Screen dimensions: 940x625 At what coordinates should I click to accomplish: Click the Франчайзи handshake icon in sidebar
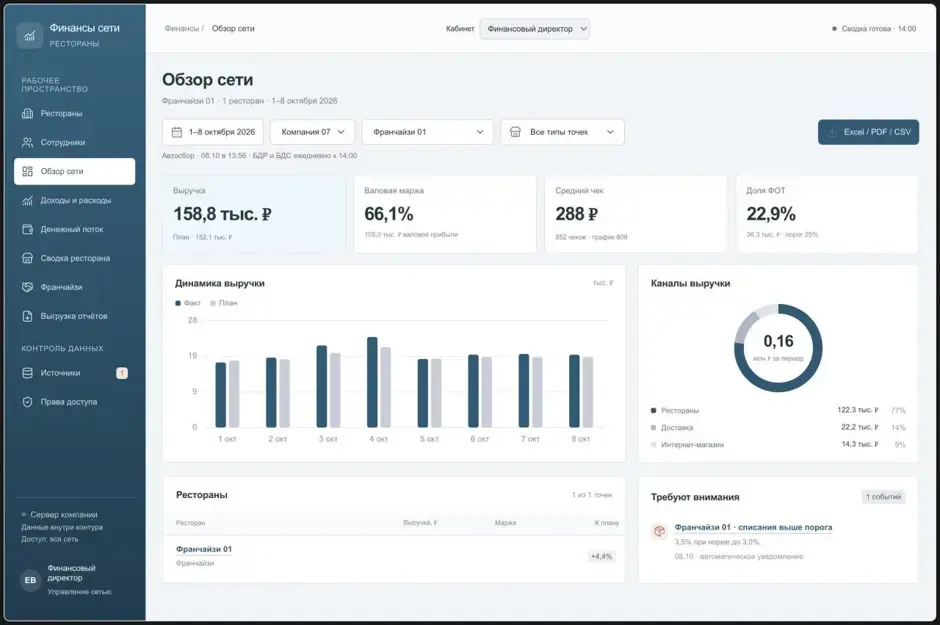coord(28,287)
